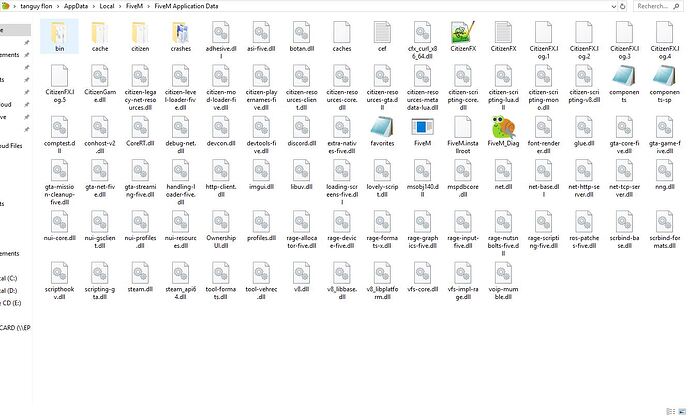The image size is (690, 416).
Task: Select the OwnershipUI.dll file
Action: click(x=221, y=229)
